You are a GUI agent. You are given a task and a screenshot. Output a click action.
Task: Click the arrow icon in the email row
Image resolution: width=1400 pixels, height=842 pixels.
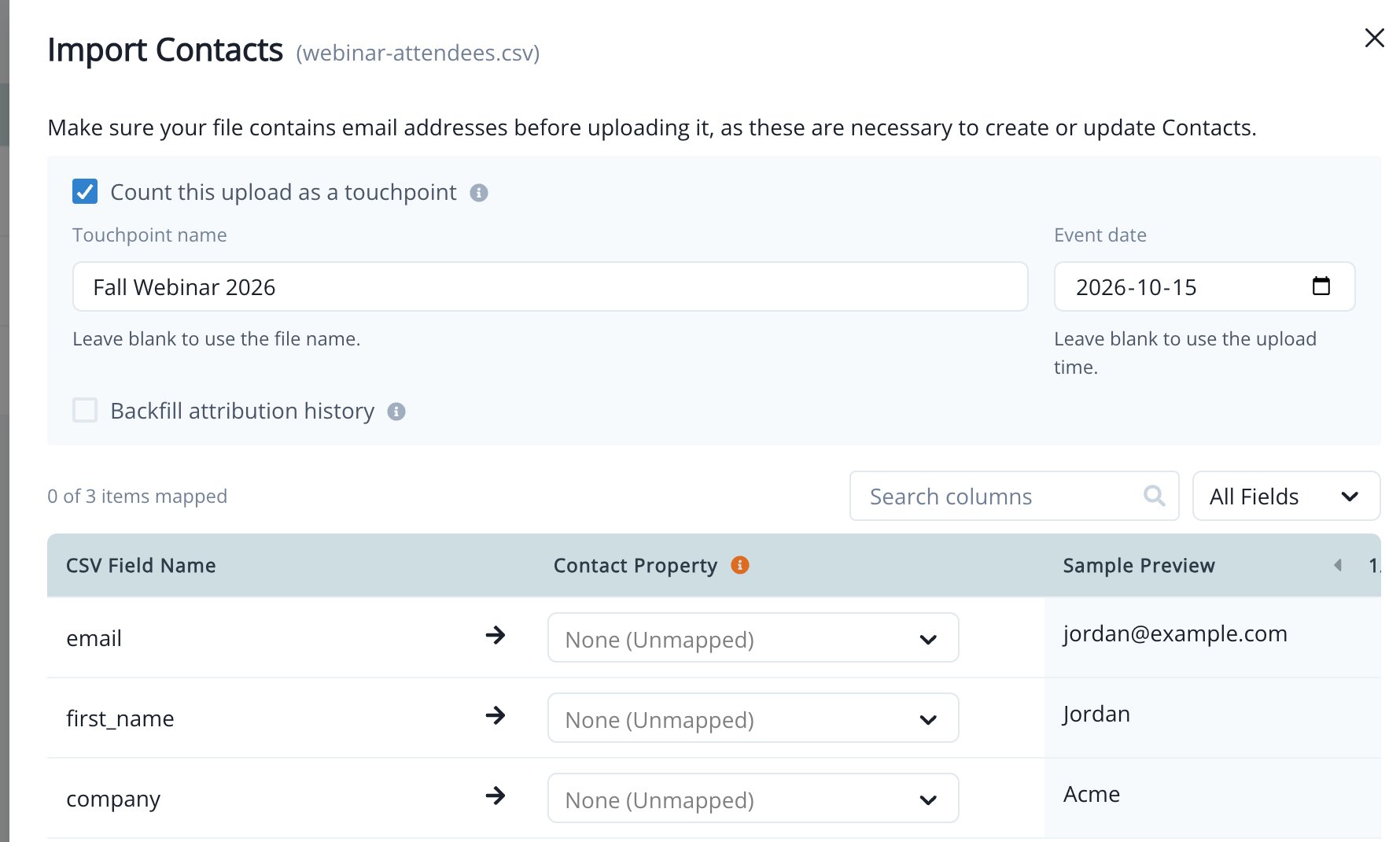coord(496,635)
